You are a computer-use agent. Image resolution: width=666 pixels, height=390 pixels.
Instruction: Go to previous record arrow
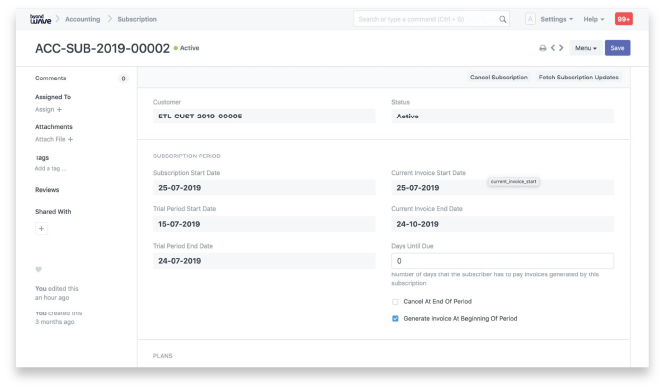pos(553,48)
